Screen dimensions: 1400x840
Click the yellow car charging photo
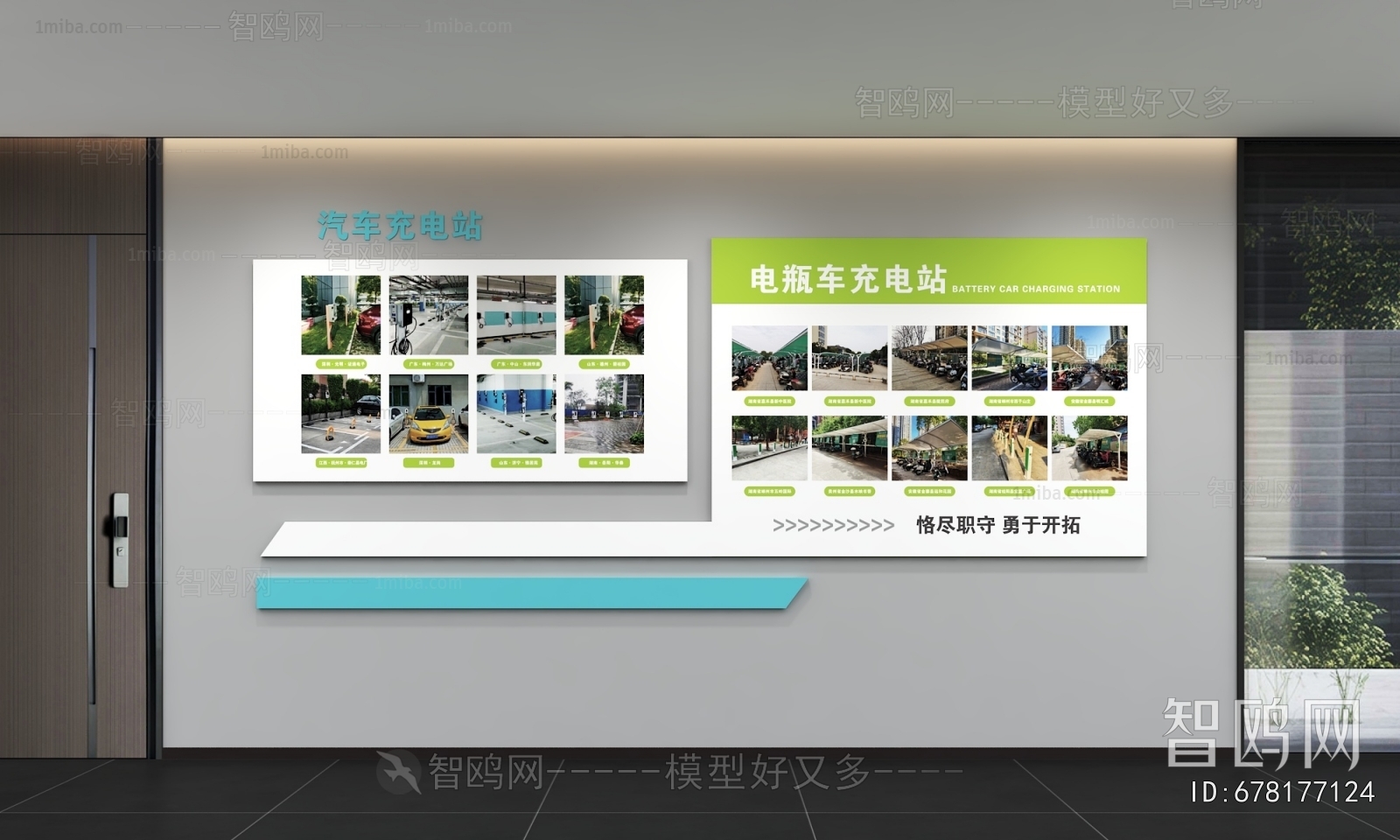(428, 414)
